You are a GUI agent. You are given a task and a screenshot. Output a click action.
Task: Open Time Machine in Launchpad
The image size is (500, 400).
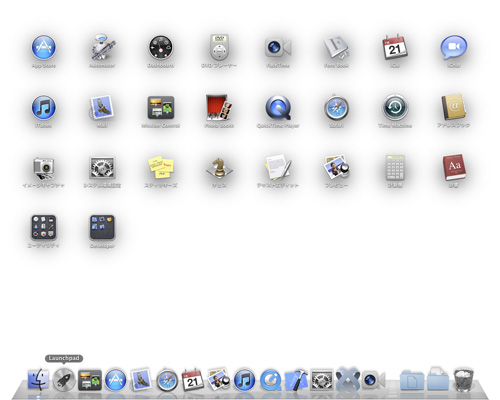395,107
